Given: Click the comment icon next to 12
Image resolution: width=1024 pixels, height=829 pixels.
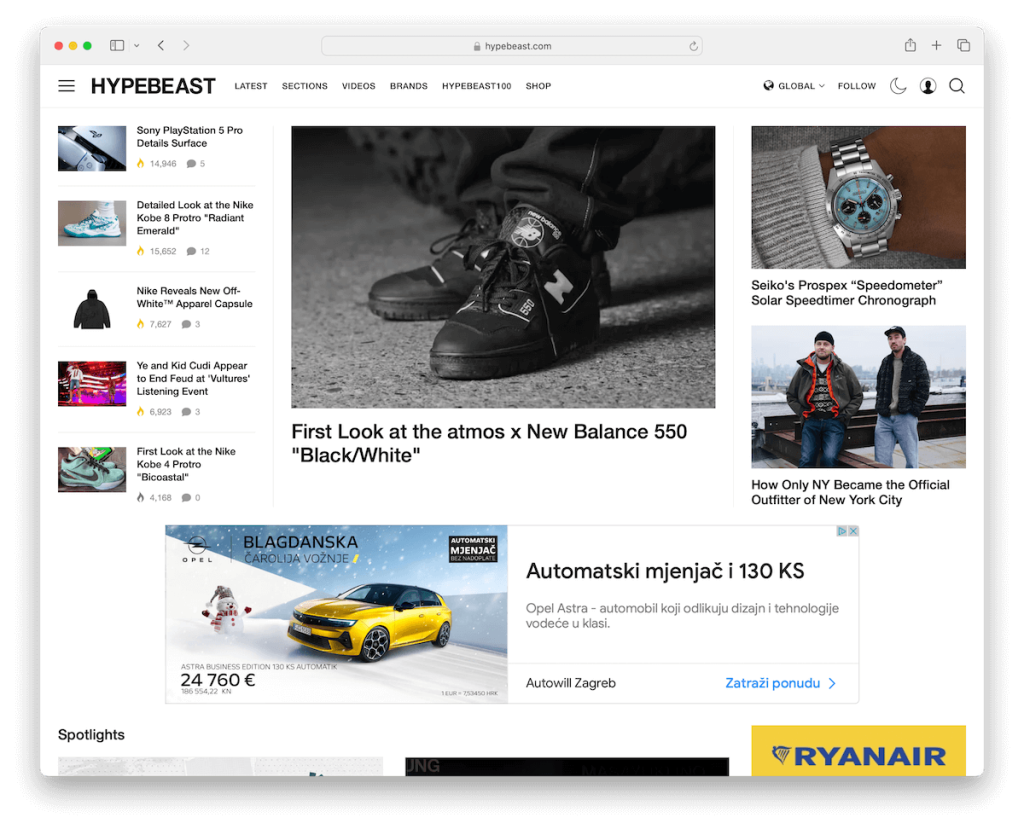Looking at the screenshot, I should point(191,251).
